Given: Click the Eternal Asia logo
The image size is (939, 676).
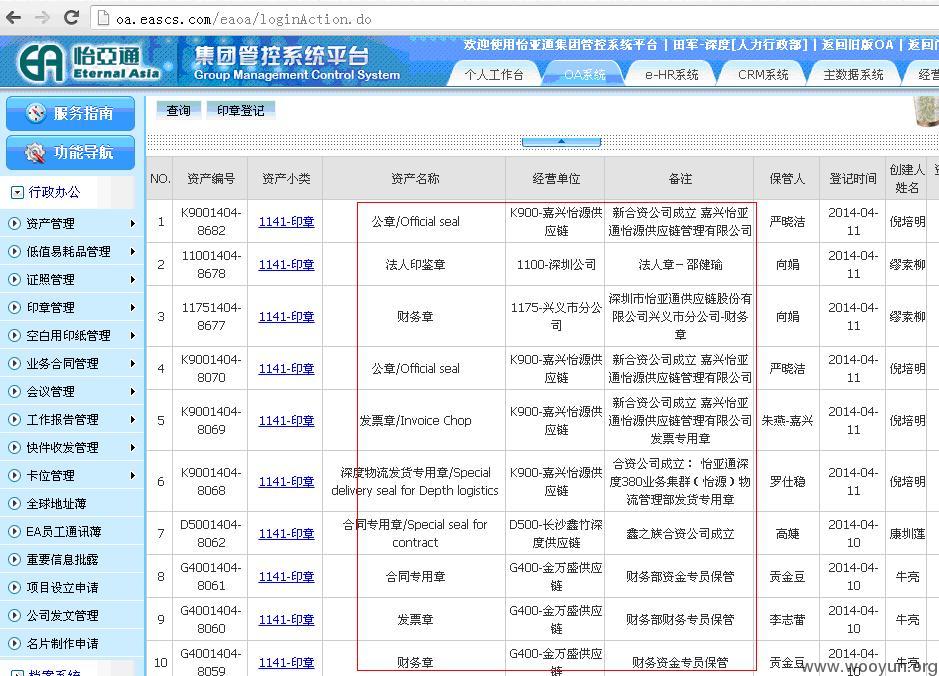Looking at the screenshot, I should (x=90, y=62).
